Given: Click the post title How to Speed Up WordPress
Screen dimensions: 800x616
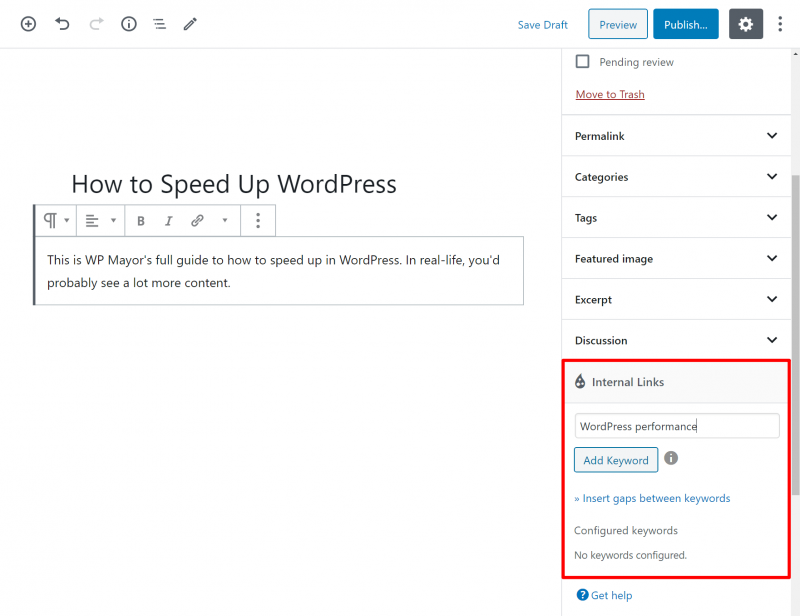Looking at the screenshot, I should point(234,184).
